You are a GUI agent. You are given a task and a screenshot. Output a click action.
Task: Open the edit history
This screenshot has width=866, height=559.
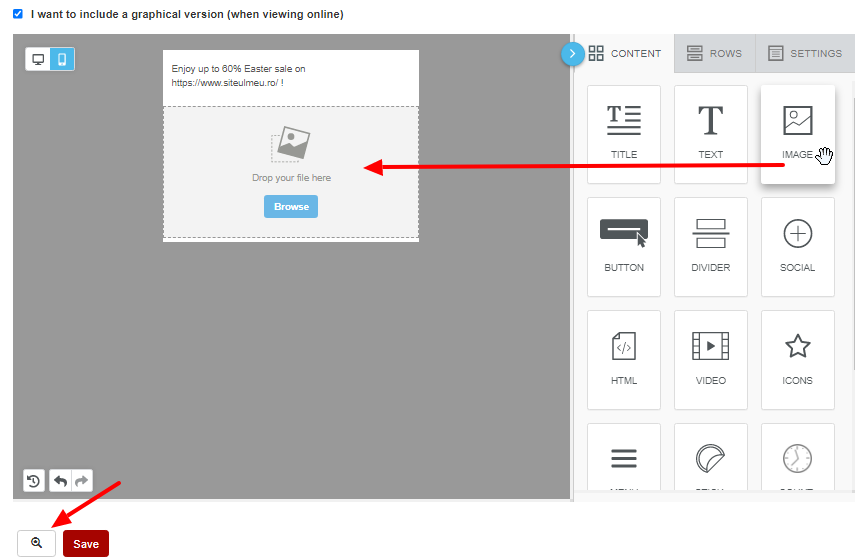point(34,481)
